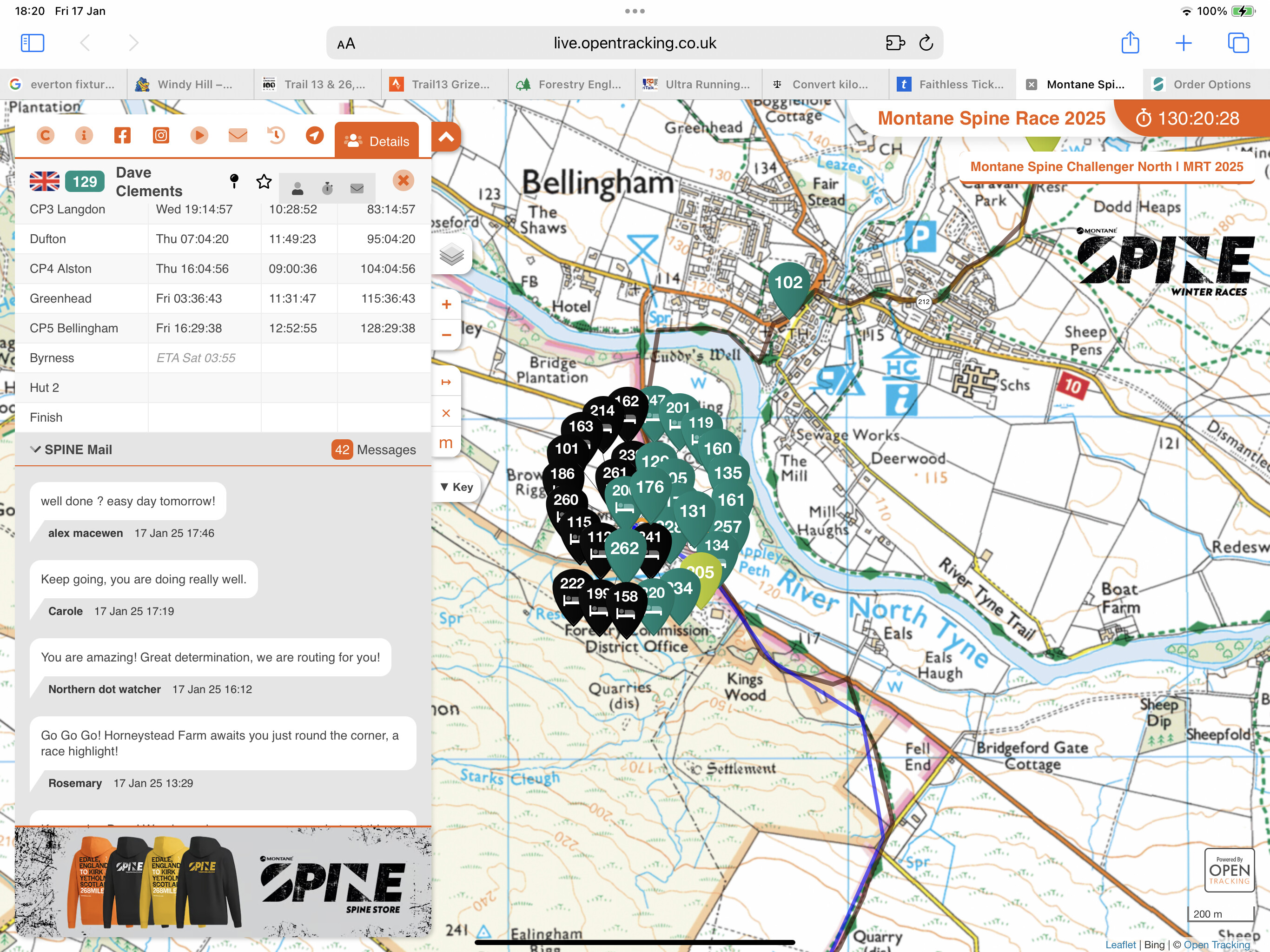Click the Greenhead checkpoint row
1270x952 pixels.
pyautogui.click(x=223, y=298)
